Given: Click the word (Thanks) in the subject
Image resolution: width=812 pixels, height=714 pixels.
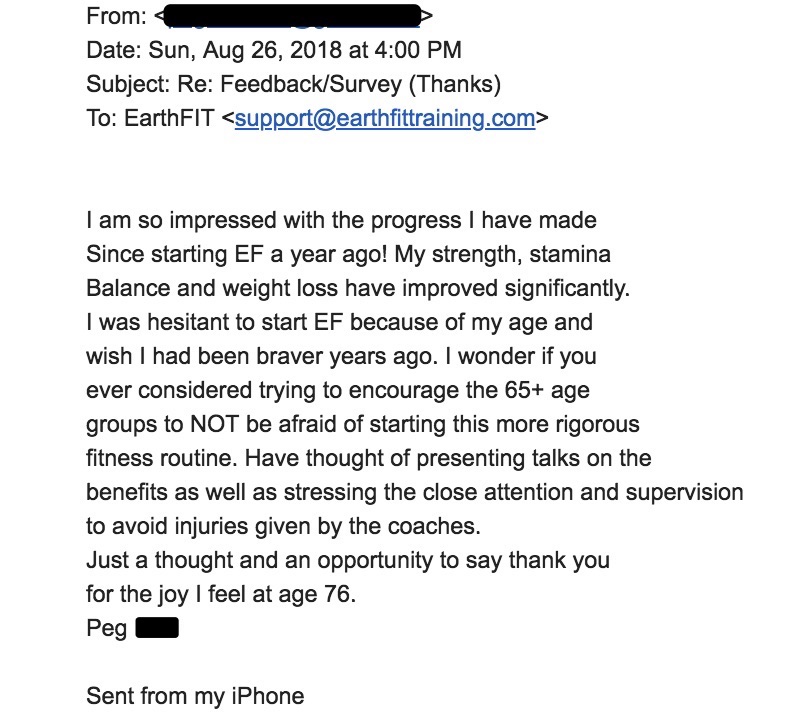Looking at the screenshot, I should pos(455,84).
